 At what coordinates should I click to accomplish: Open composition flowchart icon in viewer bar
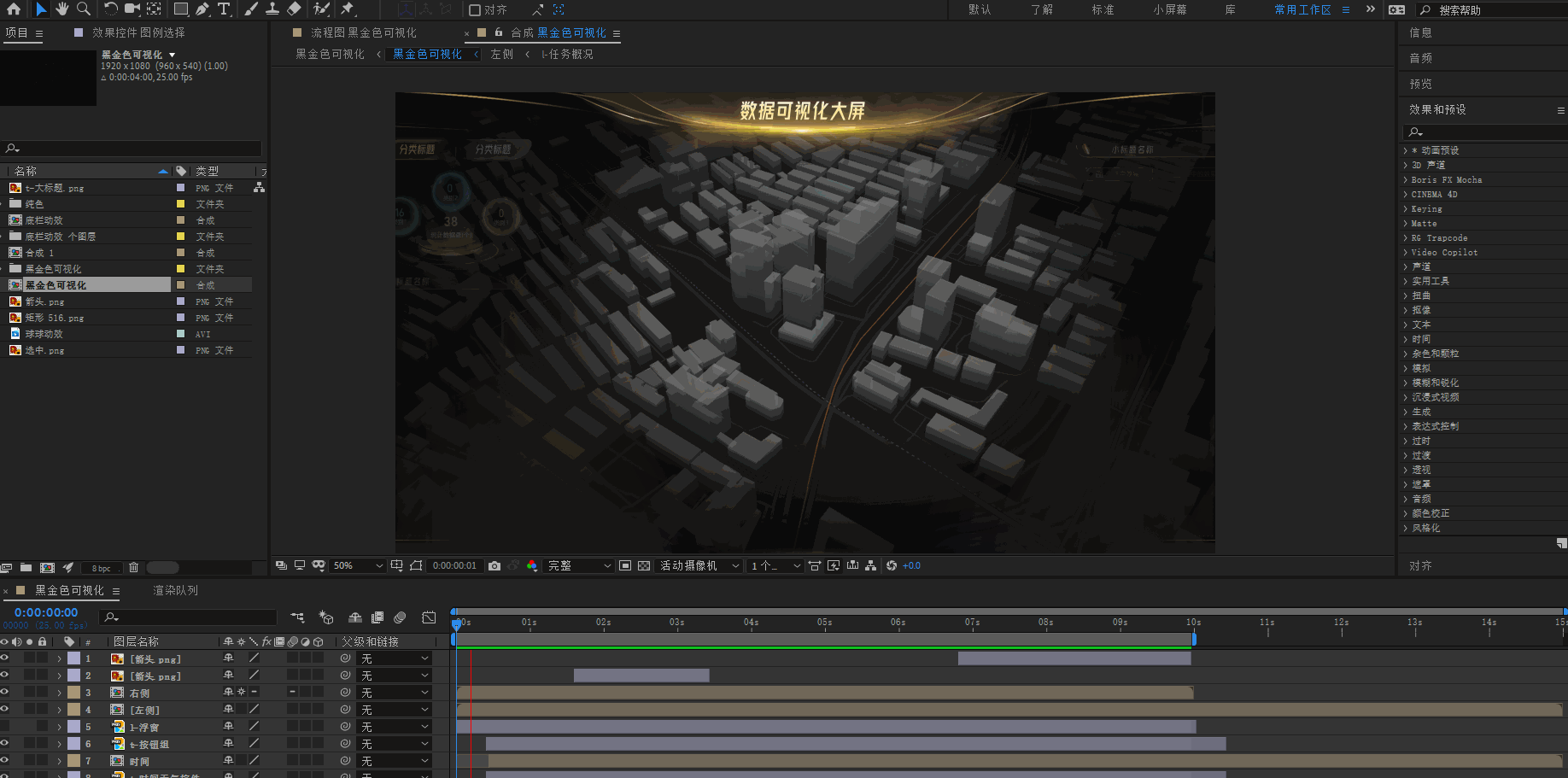point(870,565)
